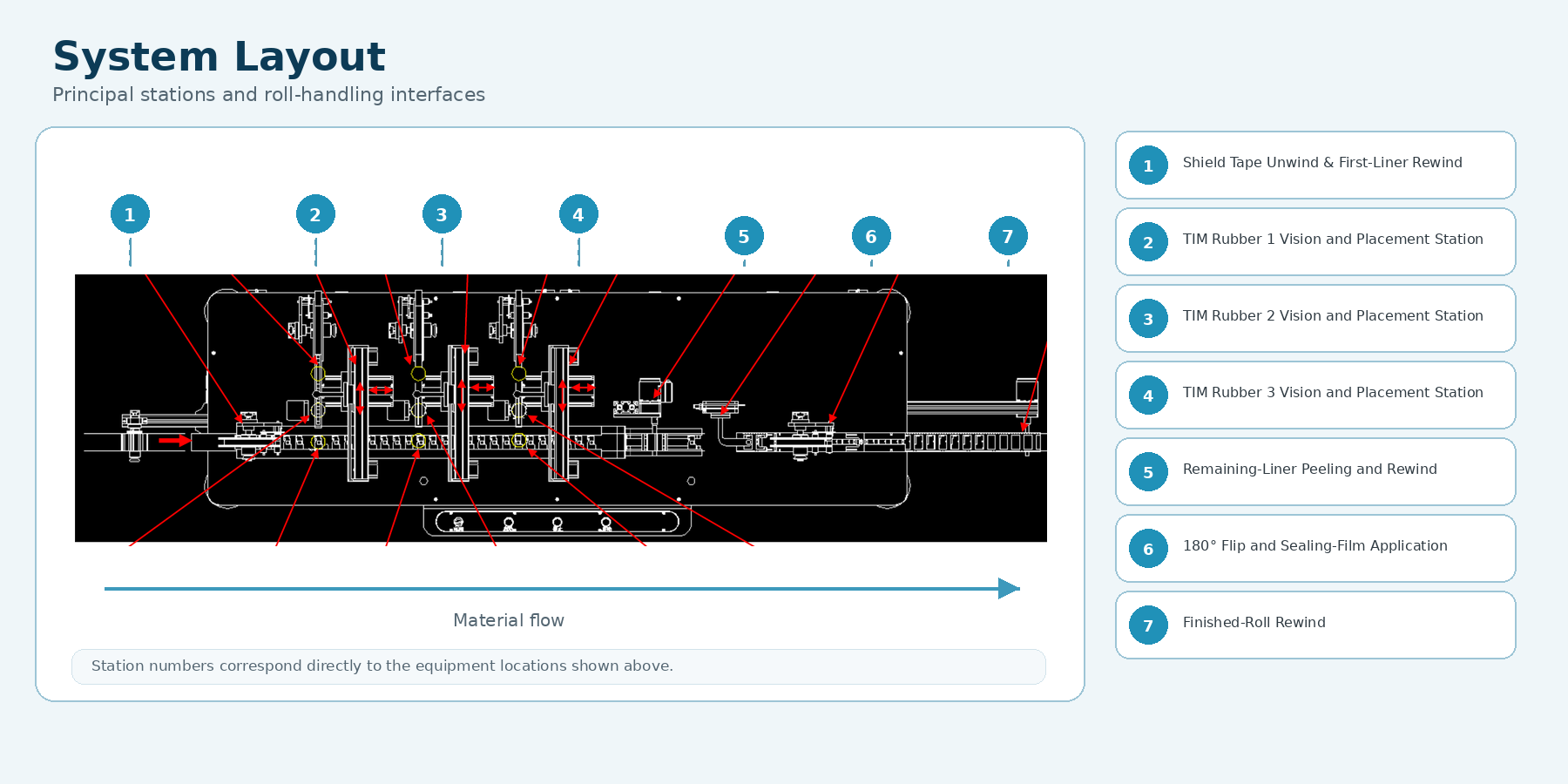This screenshot has width=1568, height=784.
Task: Click station marker 5 above the diagram
Action: click(x=744, y=236)
